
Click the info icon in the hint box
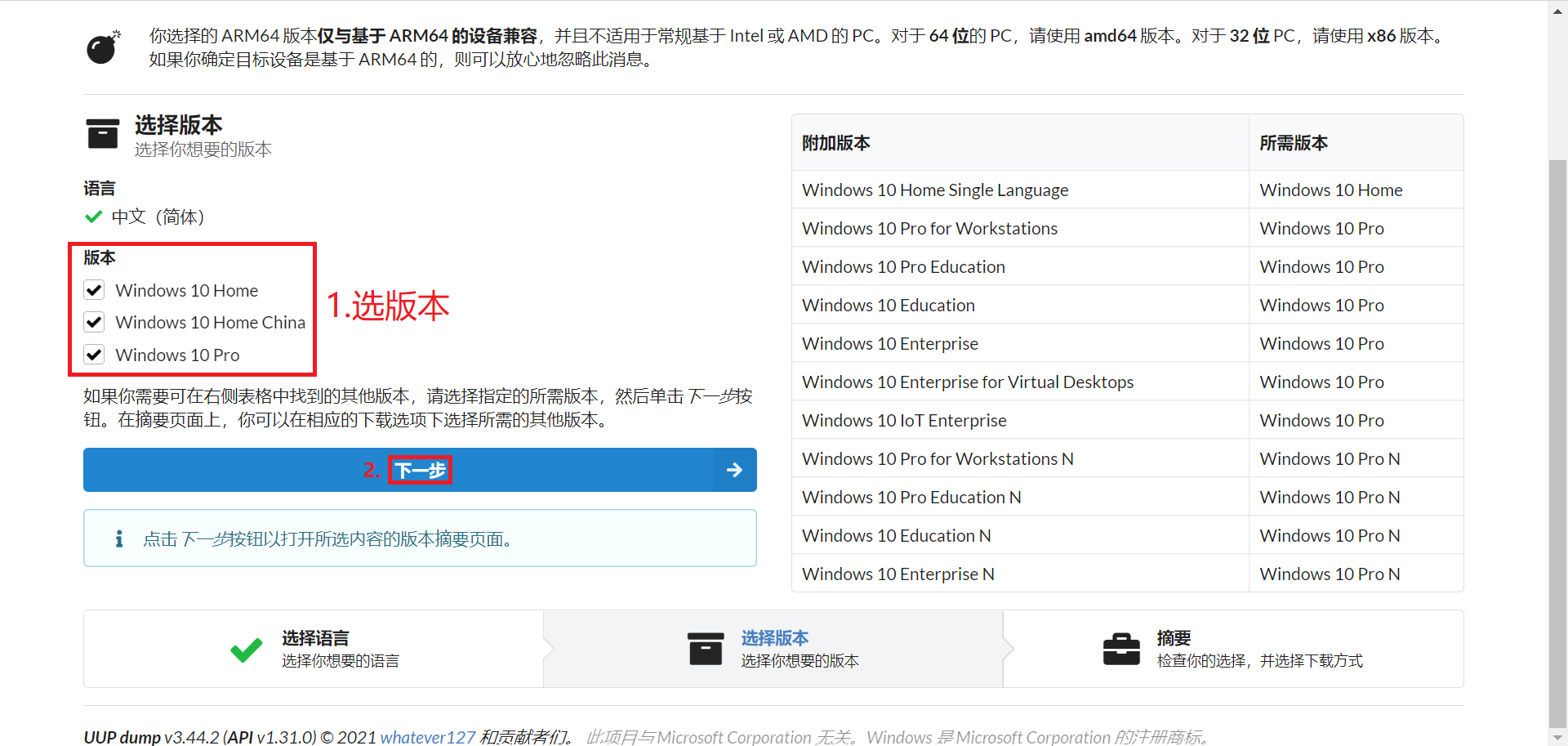tap(119, 538)
